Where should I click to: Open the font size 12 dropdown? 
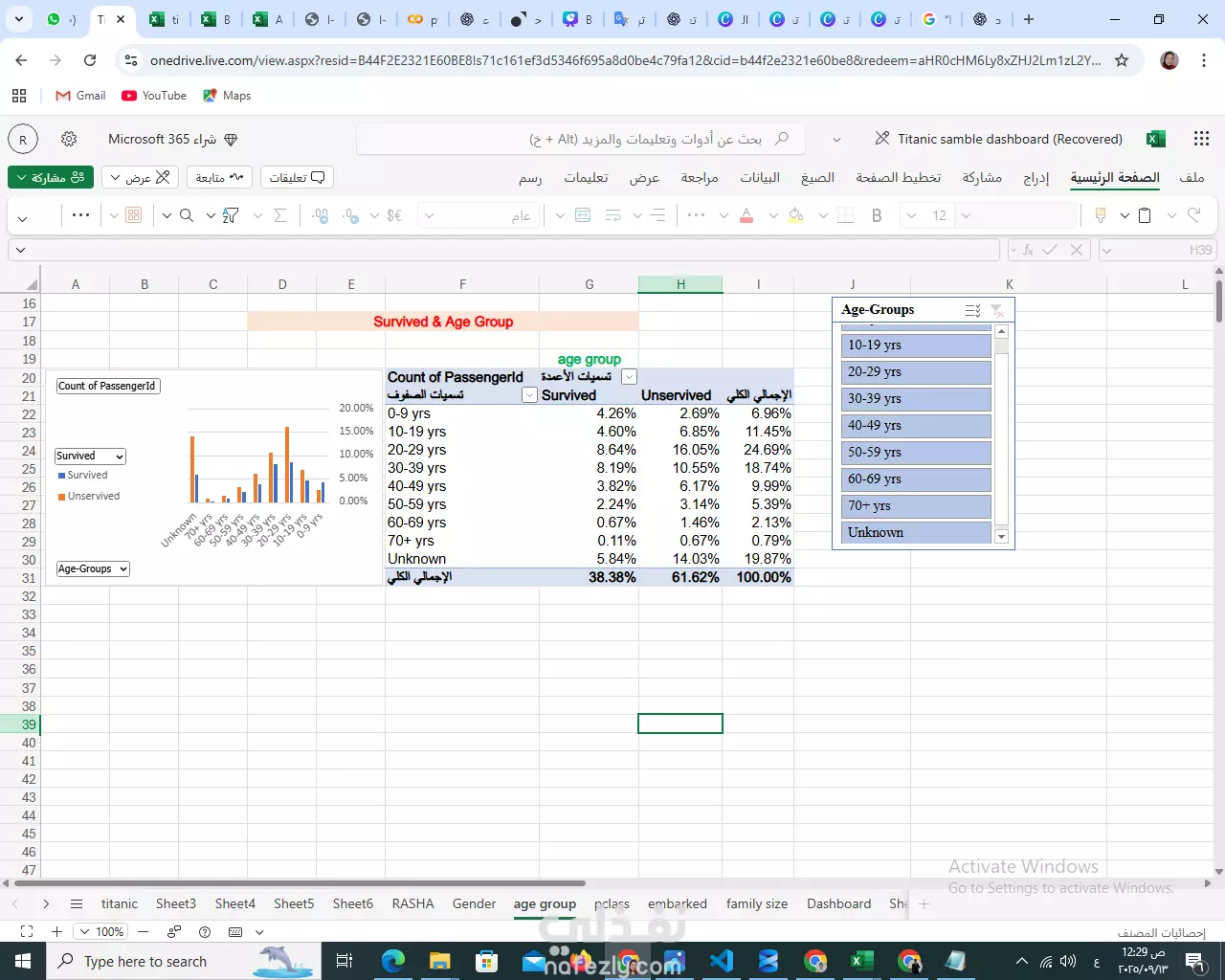910,215
